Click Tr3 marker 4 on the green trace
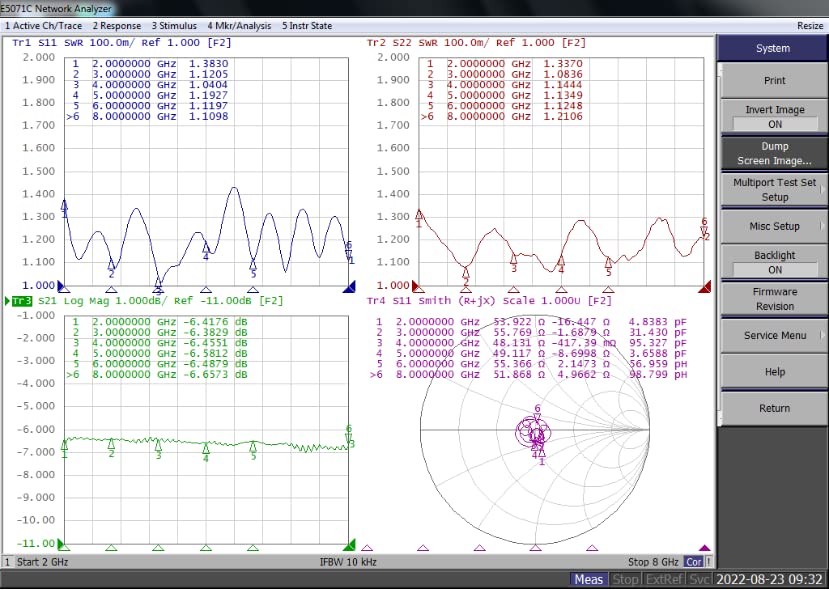Screen dimensions: 829x590 click(x=206, y=453)
